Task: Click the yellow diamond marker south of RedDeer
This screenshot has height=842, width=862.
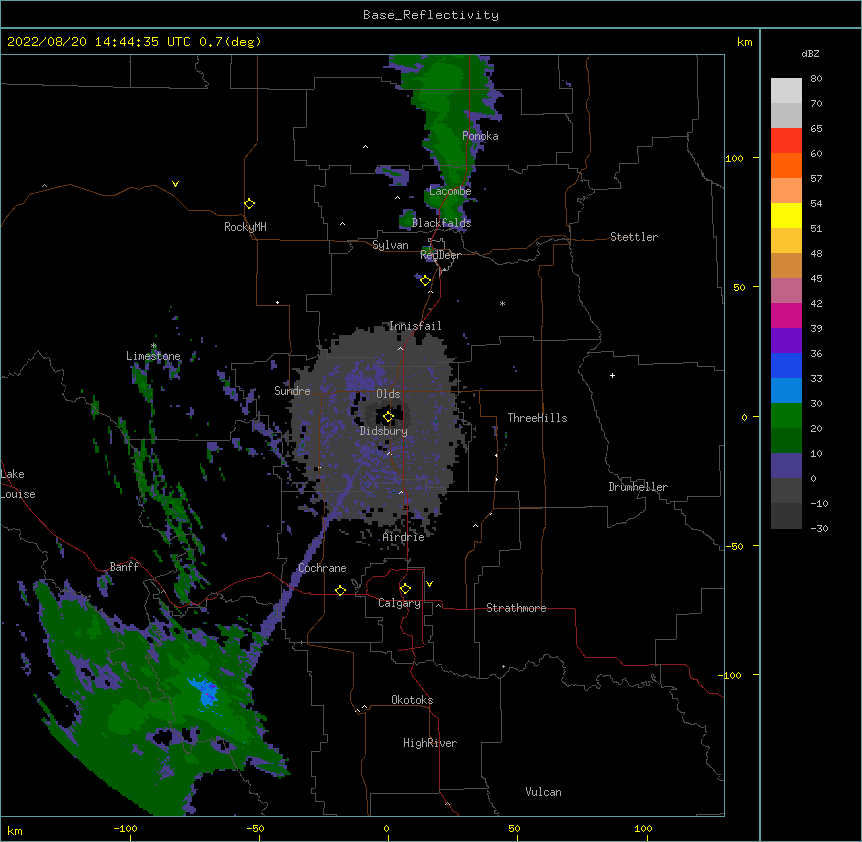Action: tap(426, 281)
